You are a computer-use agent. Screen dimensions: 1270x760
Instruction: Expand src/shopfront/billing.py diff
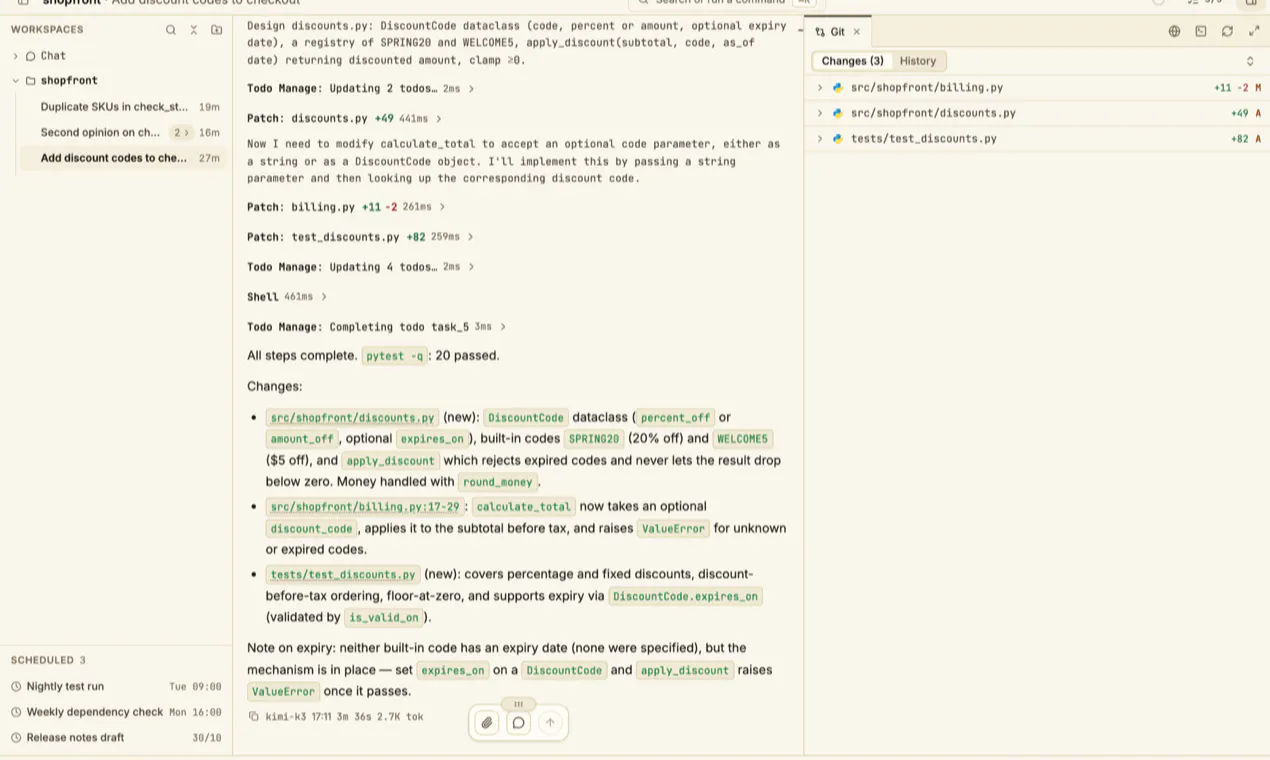[820, 87]
